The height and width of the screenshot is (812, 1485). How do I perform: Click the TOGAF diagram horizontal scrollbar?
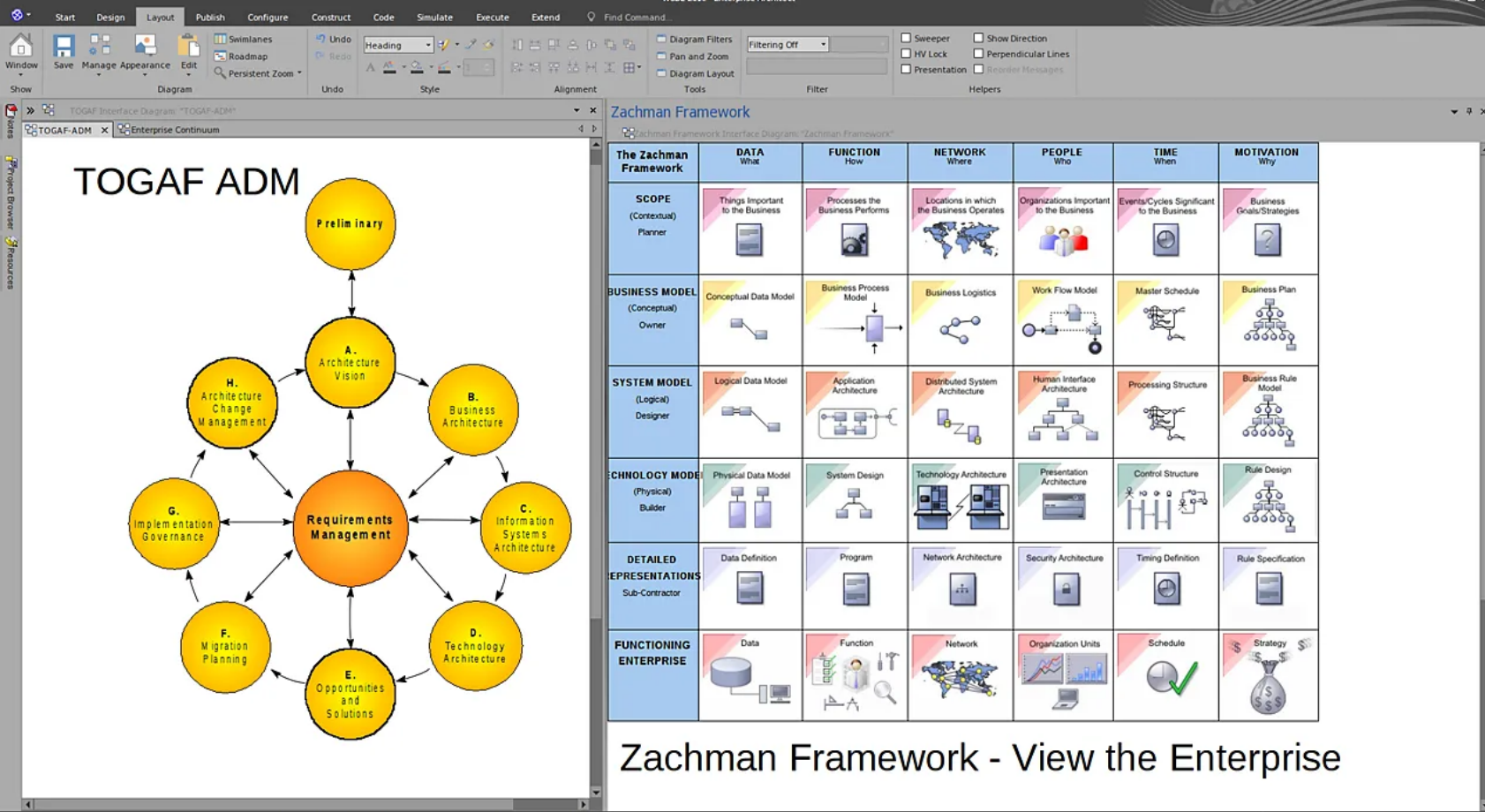305,804
